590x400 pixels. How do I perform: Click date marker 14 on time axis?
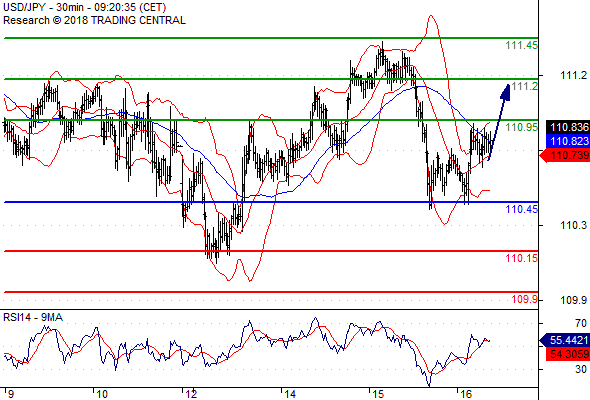290,394
